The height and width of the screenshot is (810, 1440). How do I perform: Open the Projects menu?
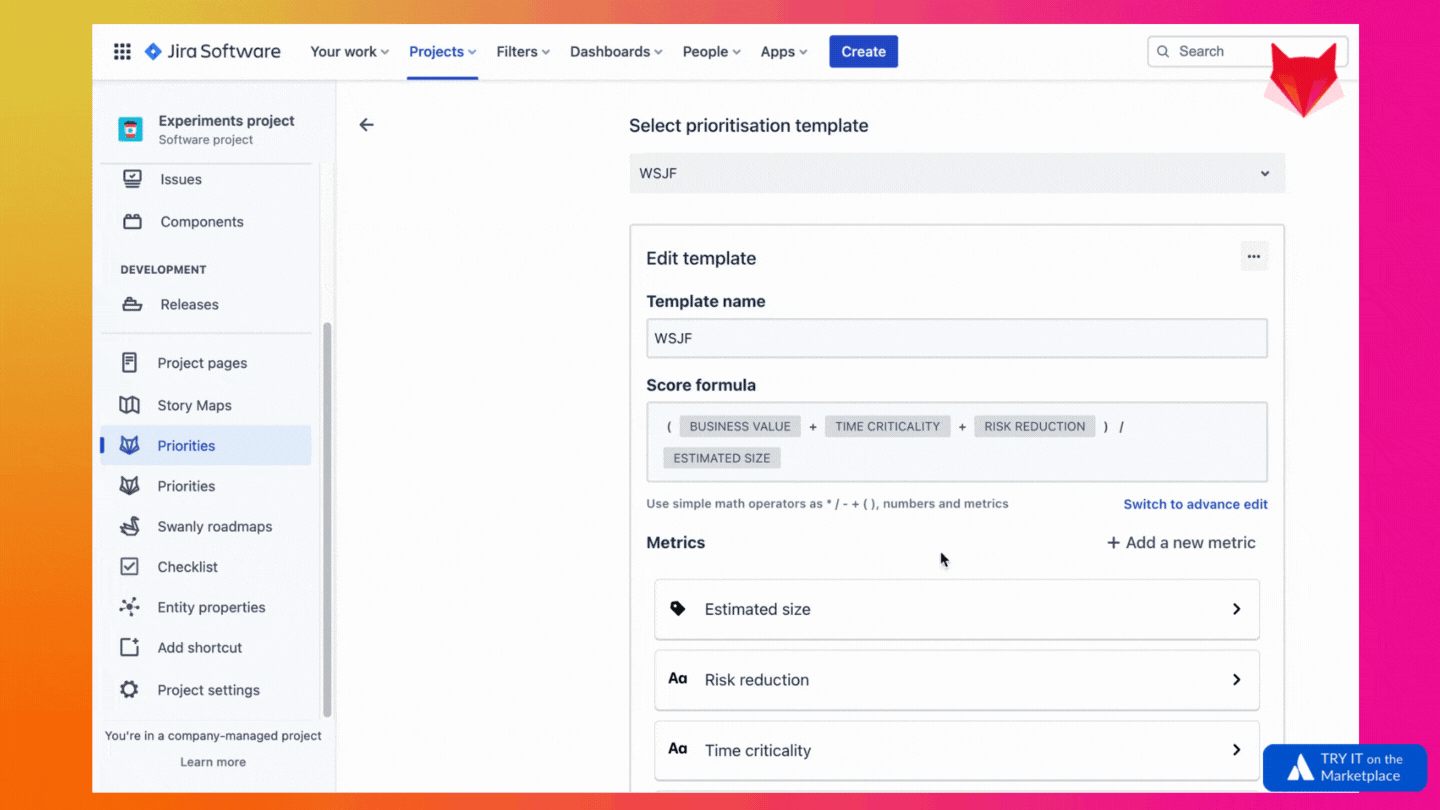point(442,52)
